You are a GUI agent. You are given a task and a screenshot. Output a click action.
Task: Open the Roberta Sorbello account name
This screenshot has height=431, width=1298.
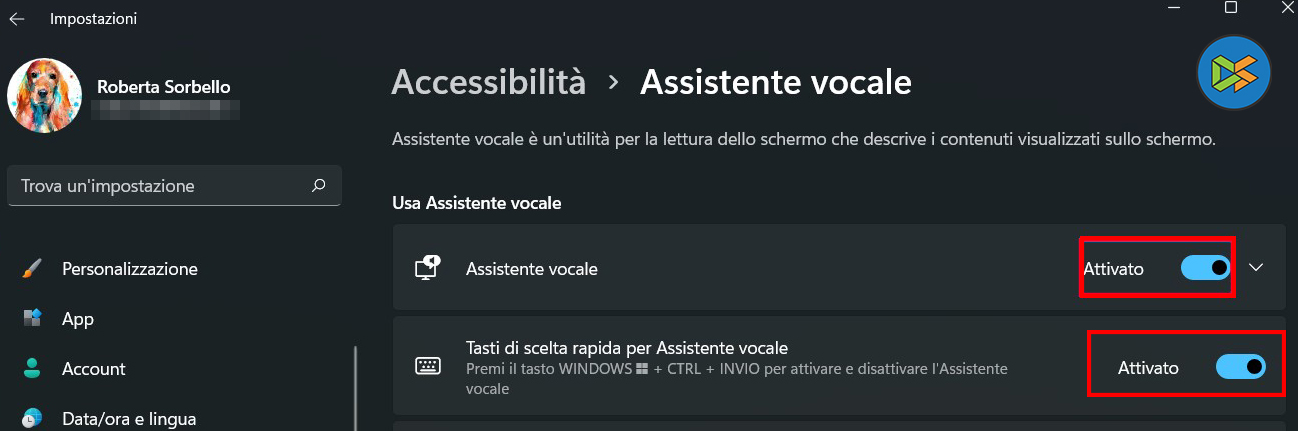coord(163,87)
